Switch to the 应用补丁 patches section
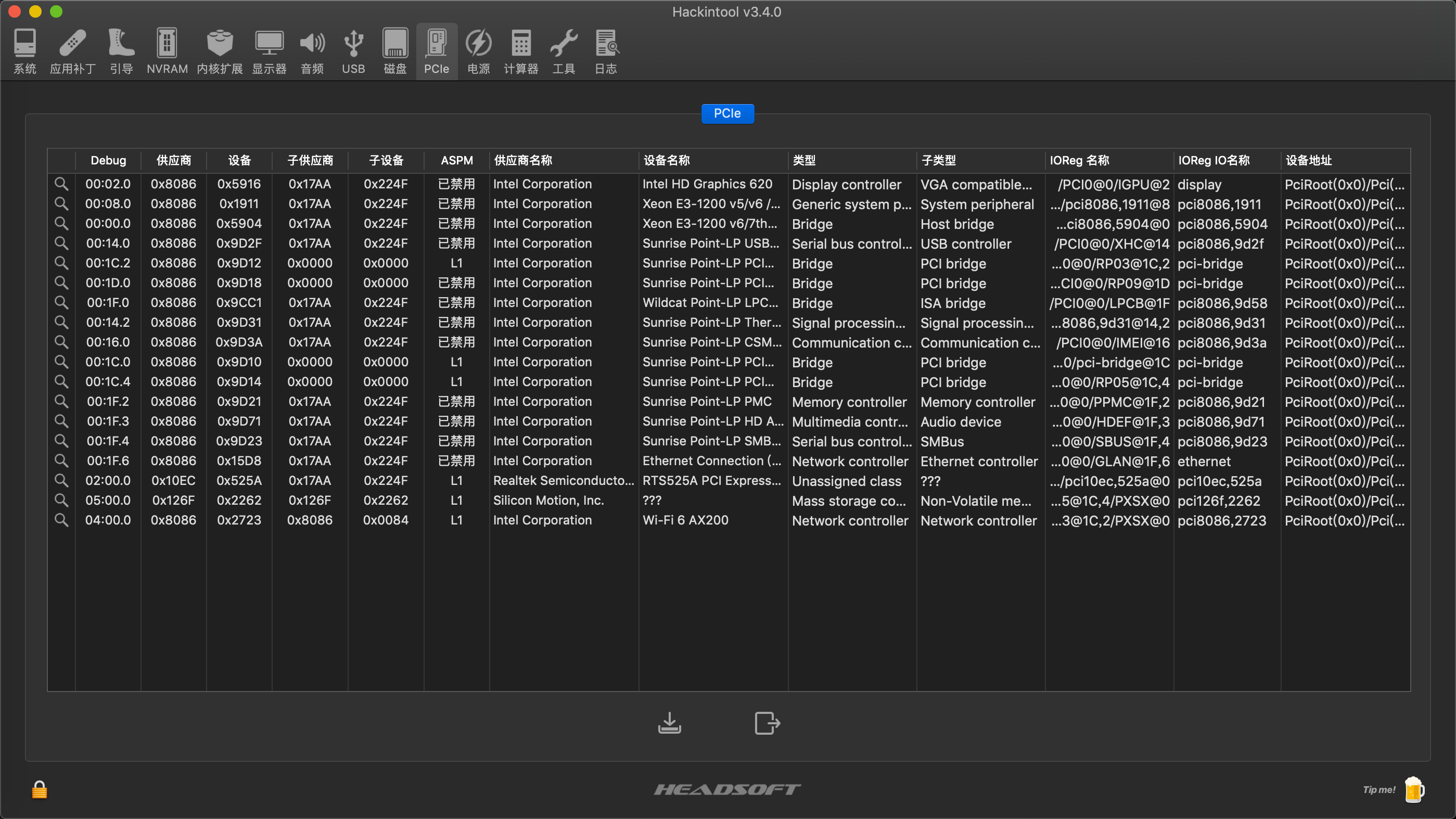The width and height of the screenshot is (1456, 819). tap(72, 51)
